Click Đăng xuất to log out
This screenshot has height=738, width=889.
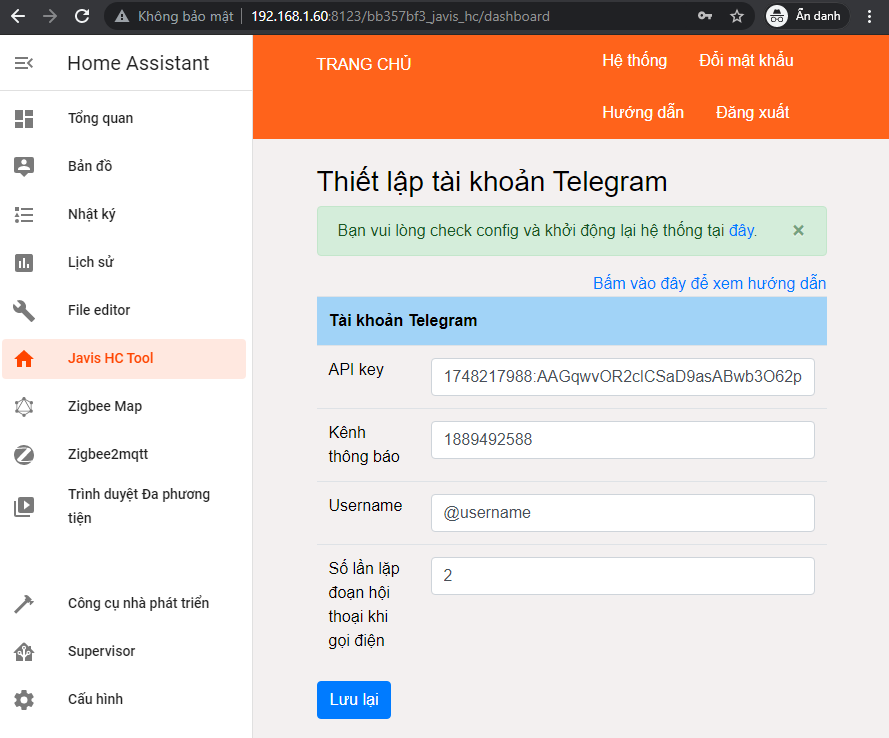click(752, 112)
